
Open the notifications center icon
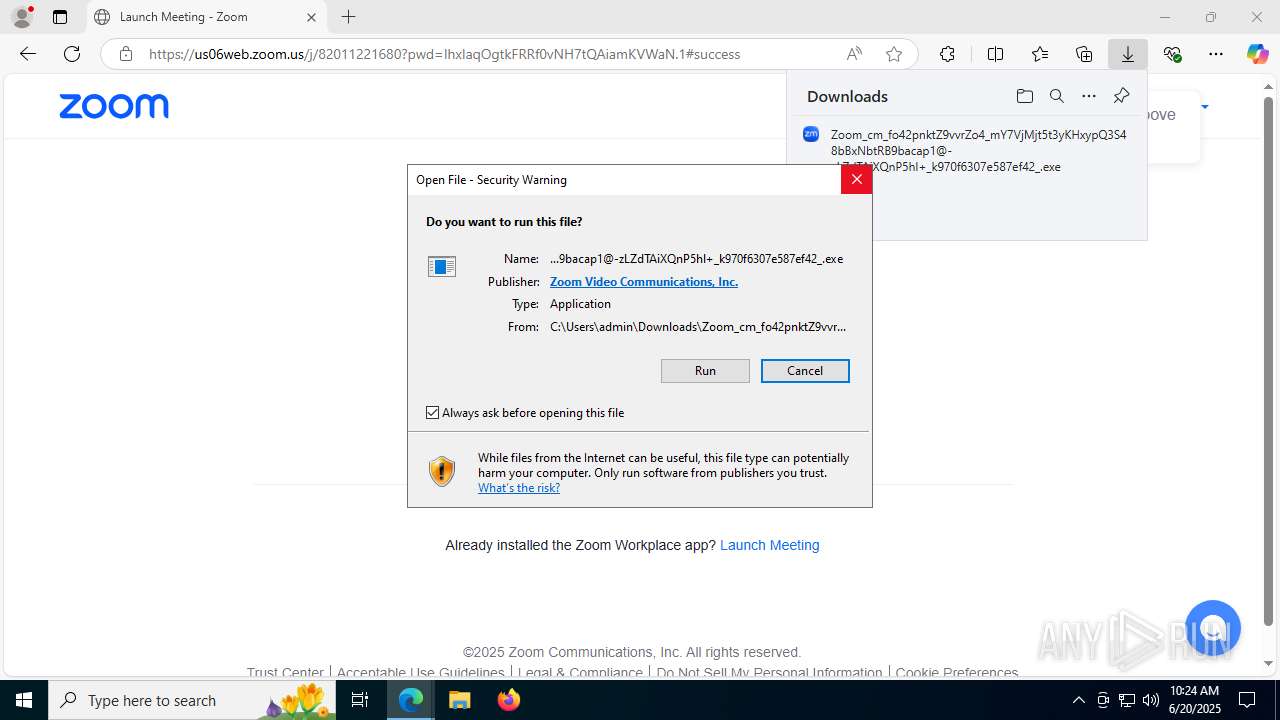coord(1247,700)
